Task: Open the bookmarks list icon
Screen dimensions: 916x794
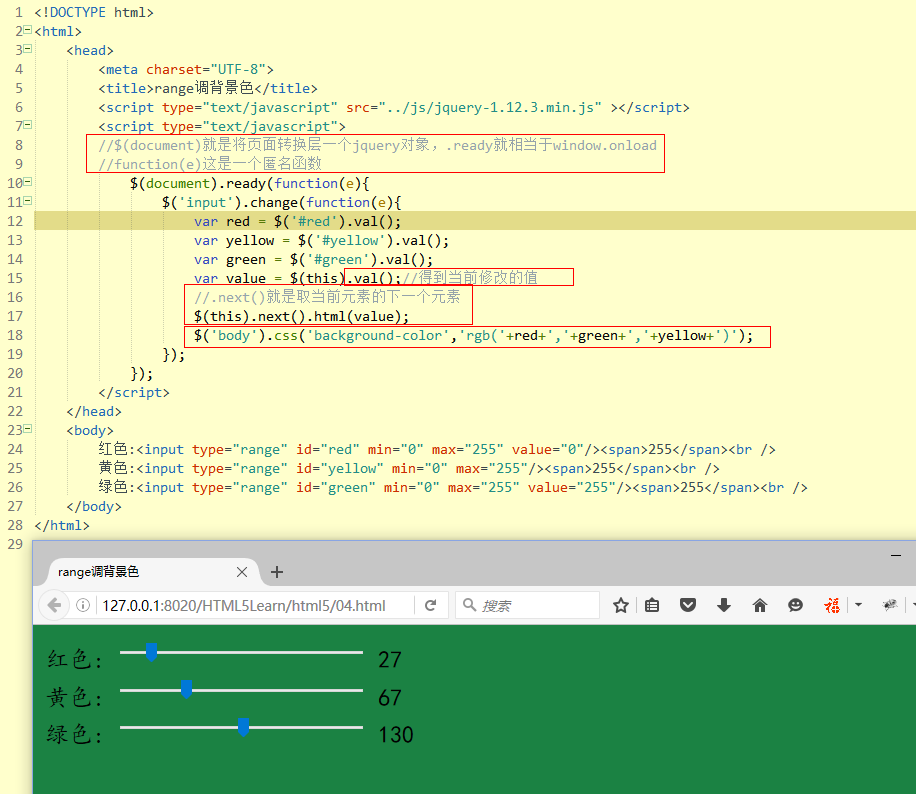Action: 652,605
